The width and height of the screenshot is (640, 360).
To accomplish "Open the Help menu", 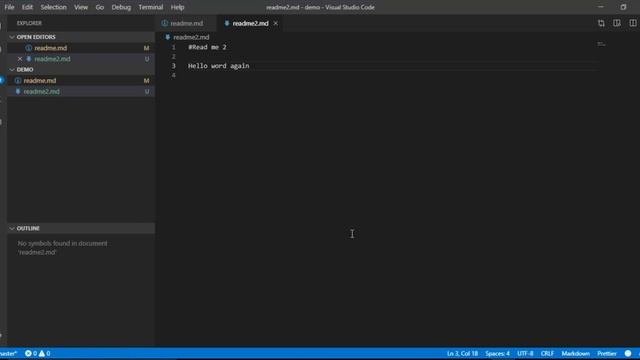I will click(177, 7).
